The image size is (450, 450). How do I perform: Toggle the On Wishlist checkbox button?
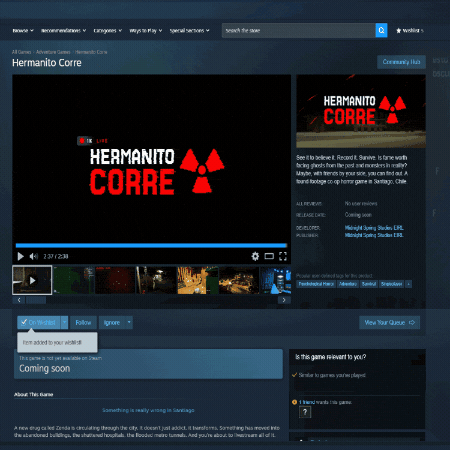point(39,322)
